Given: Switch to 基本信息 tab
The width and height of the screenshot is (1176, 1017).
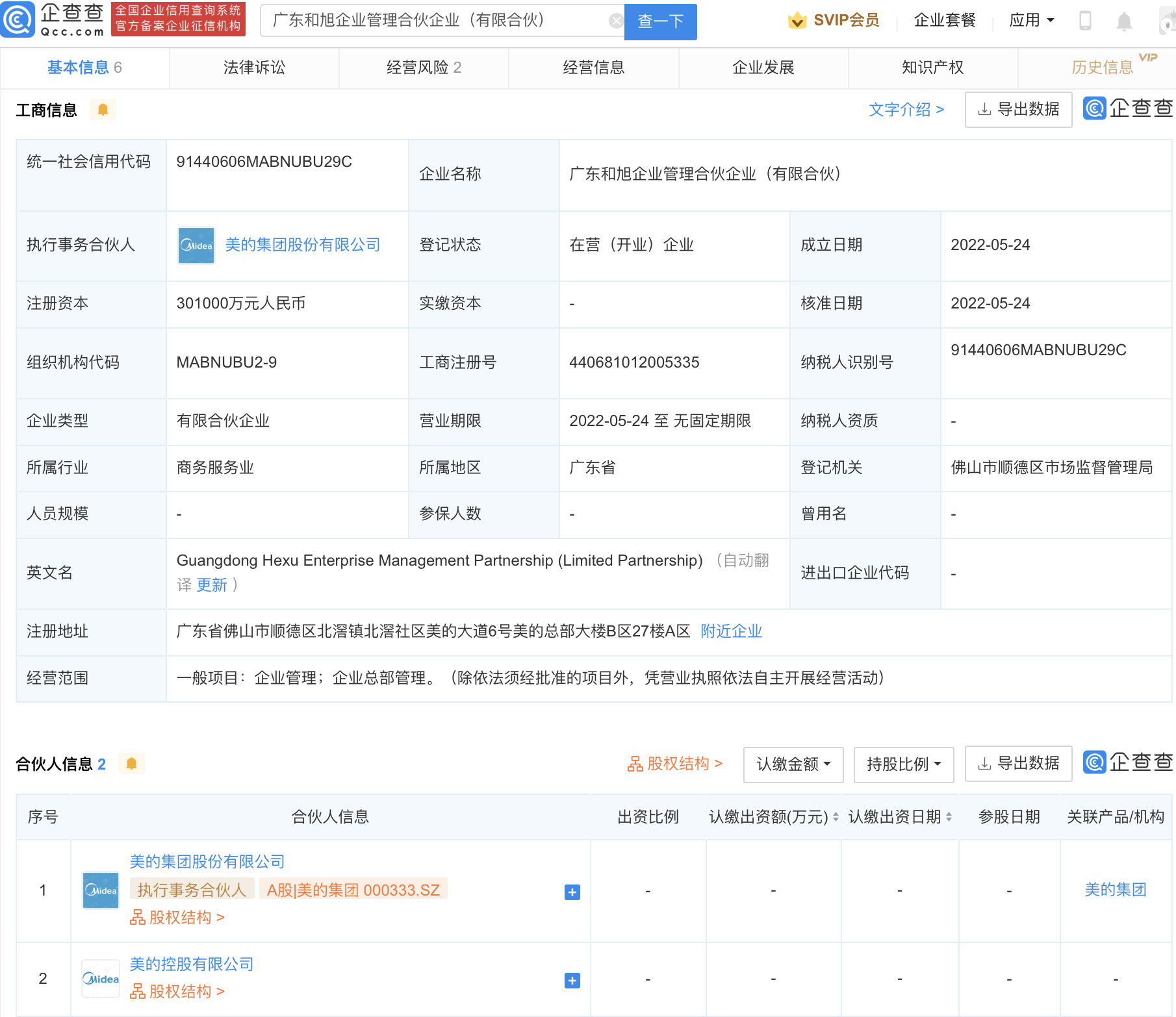Looking at the screenshot, I should pos(84,68).
